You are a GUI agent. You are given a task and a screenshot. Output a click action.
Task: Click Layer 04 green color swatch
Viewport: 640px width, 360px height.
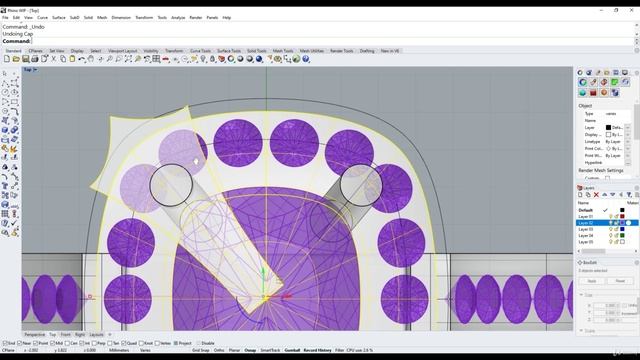(622, 236)
